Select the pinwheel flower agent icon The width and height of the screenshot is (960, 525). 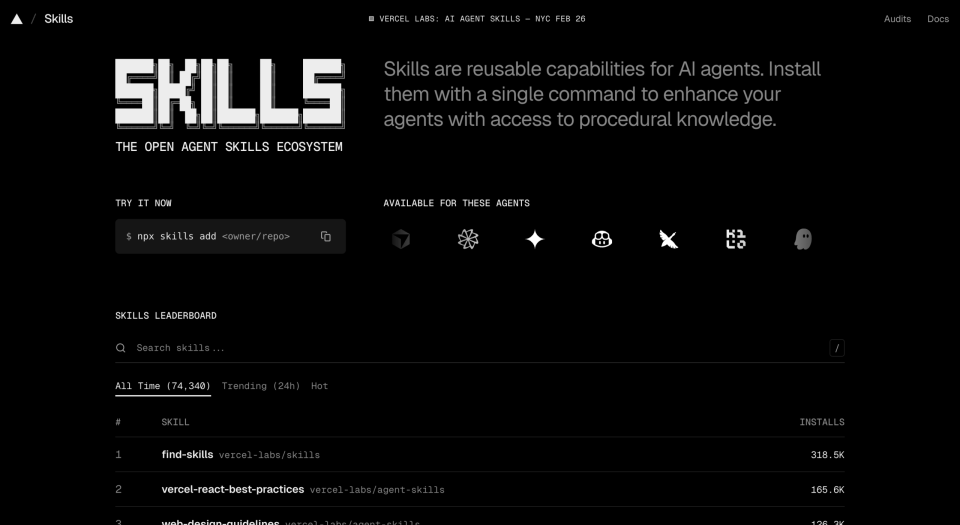point(468,239)
